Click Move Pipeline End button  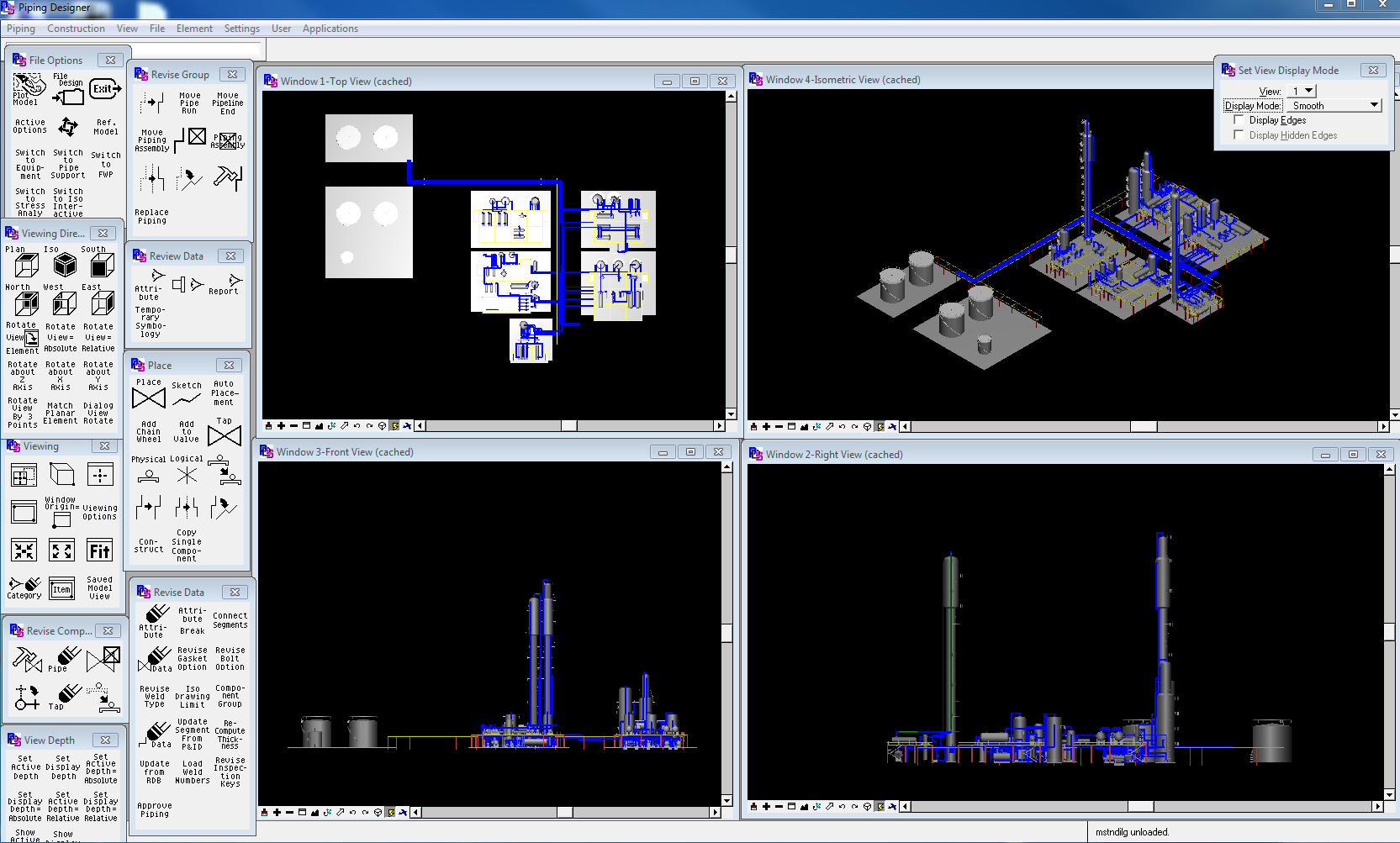point(228,103)
